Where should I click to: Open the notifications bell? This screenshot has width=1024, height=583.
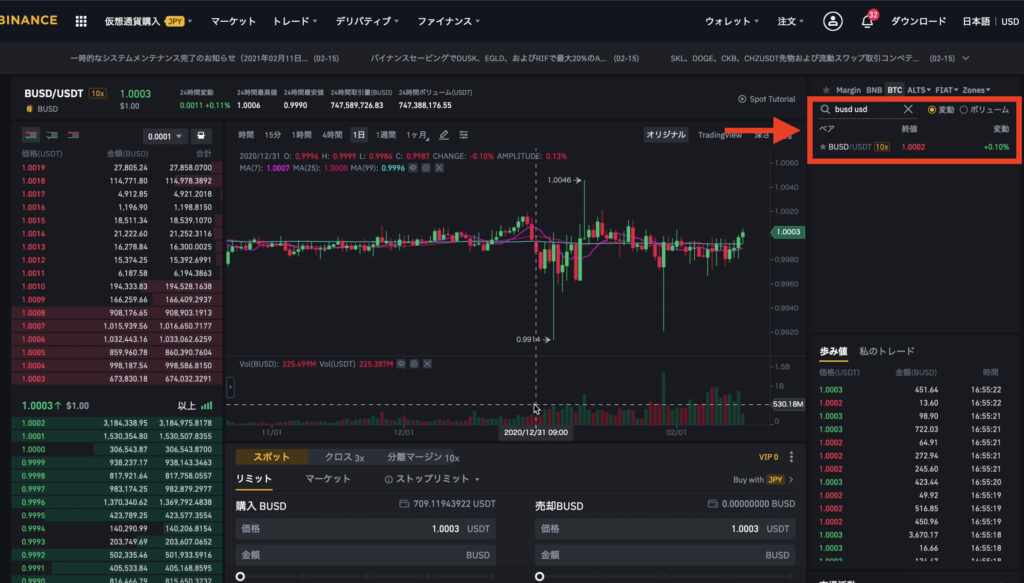867,22
